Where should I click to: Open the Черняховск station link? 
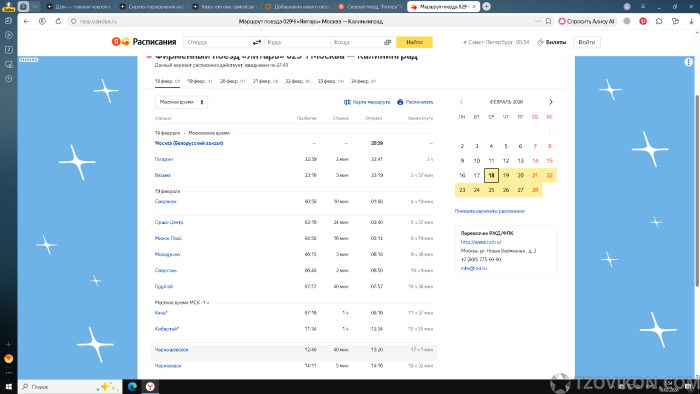tap(168, 366)
